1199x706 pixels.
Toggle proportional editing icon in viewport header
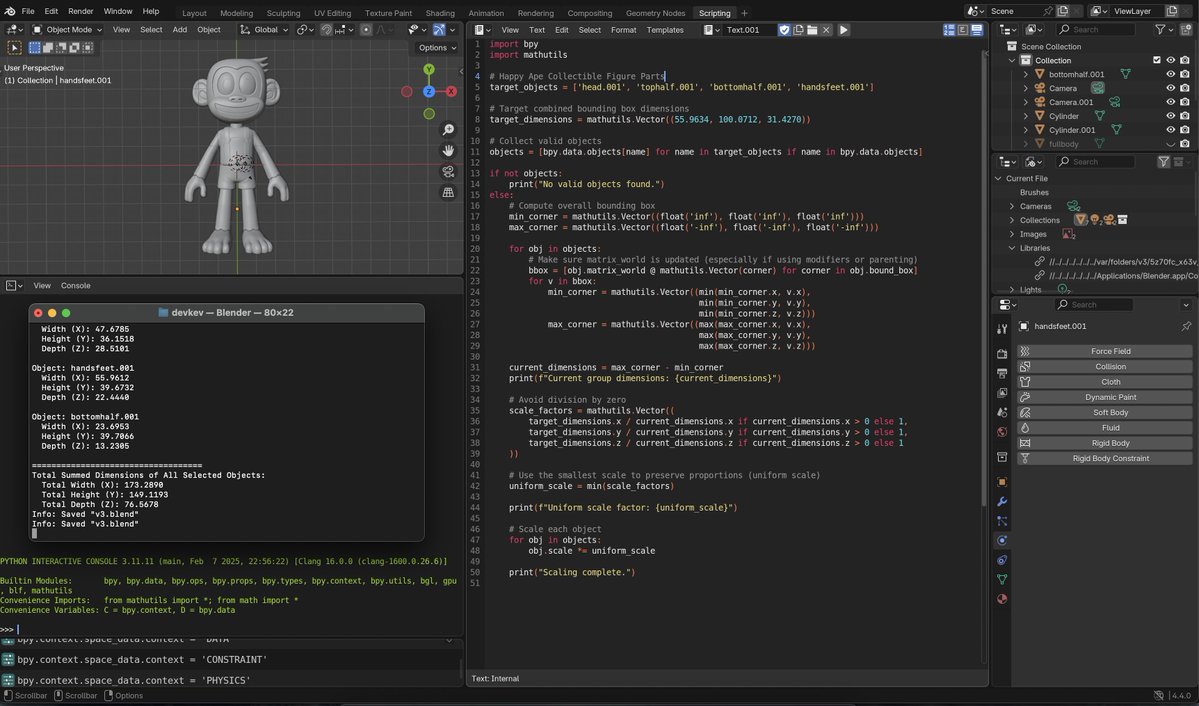click(x=366, y=30)
